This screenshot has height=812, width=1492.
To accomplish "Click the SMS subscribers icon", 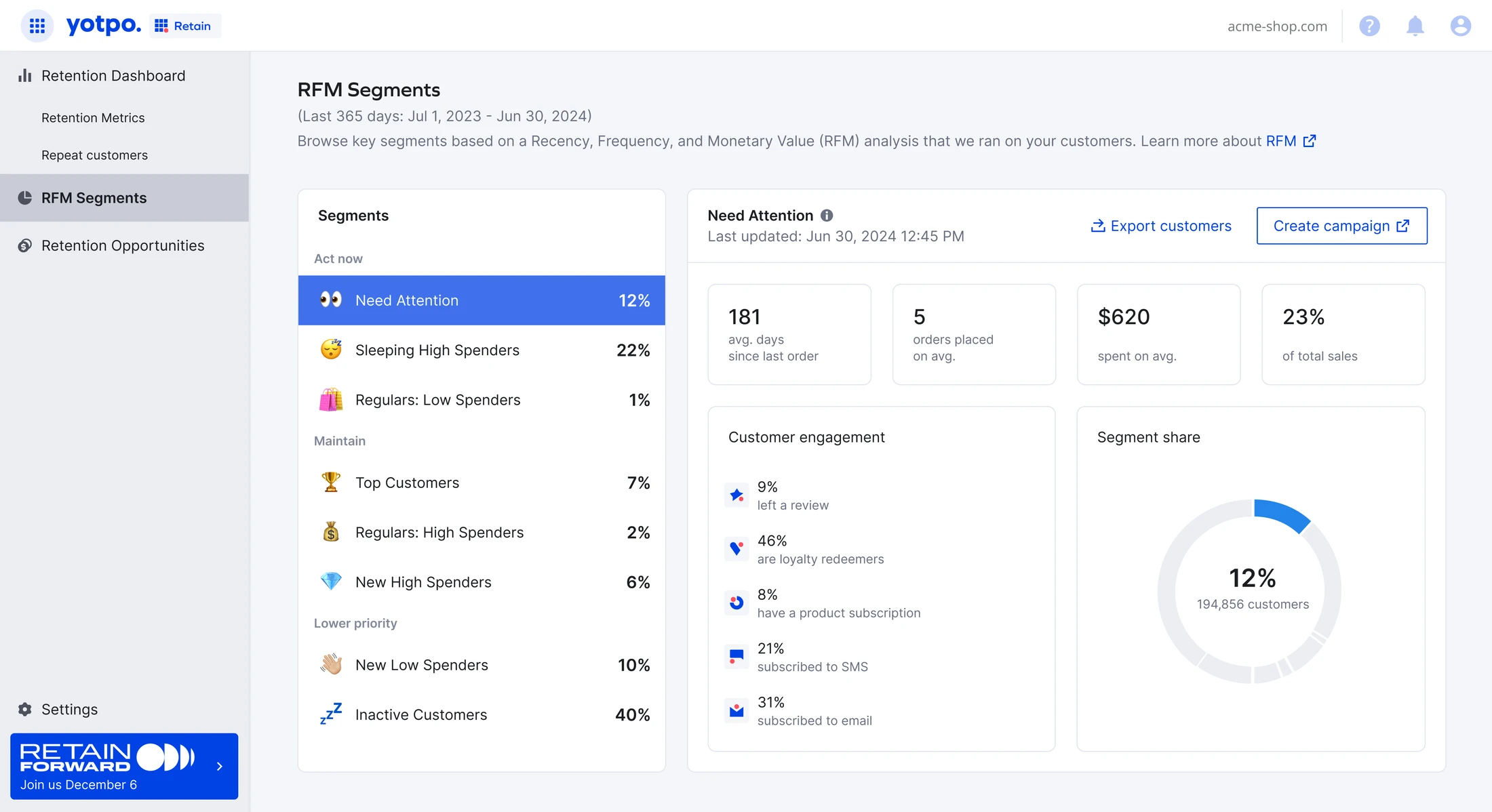I will click(x=737, y=657).
